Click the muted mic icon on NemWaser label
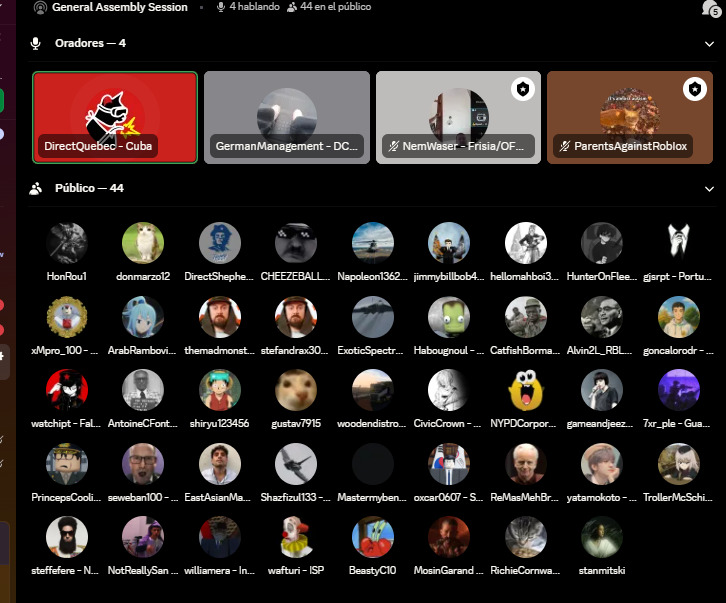Screen dimensions: 726x603 pos(394,146)
